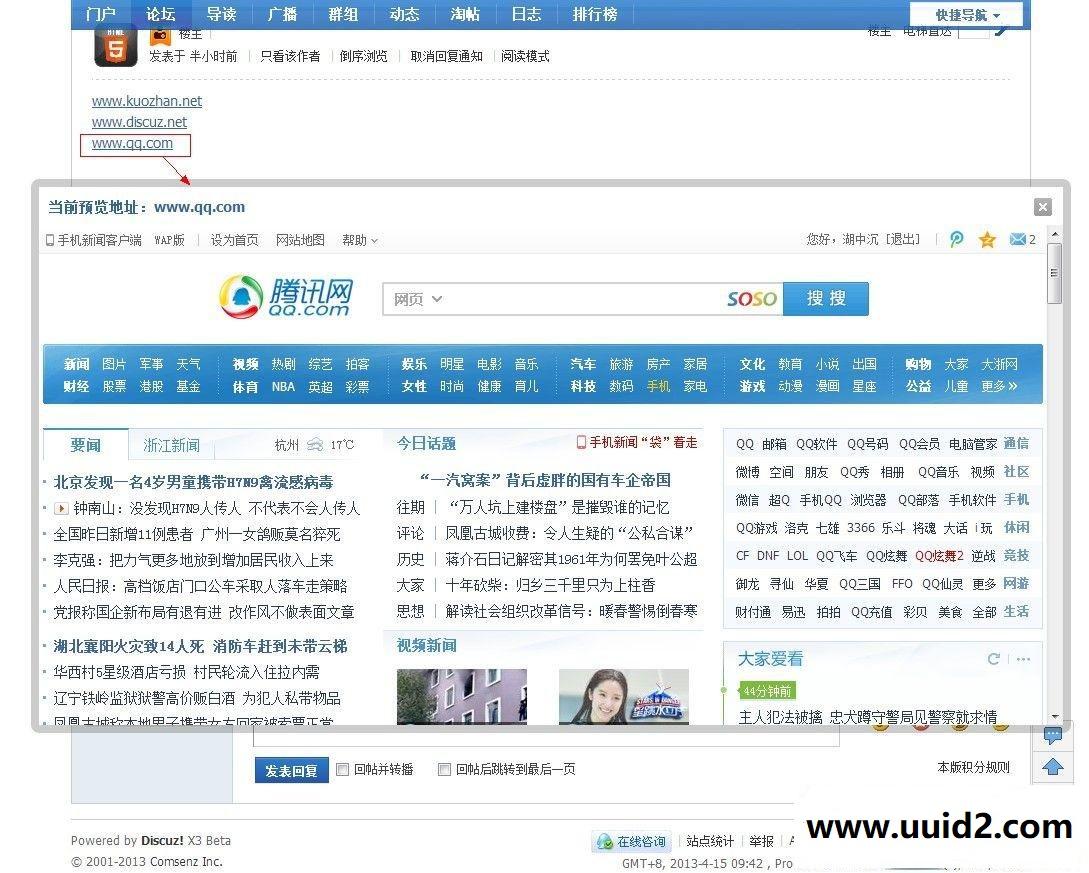Click the favorite star icon
1089x873 pixels.
coord(987,239)
